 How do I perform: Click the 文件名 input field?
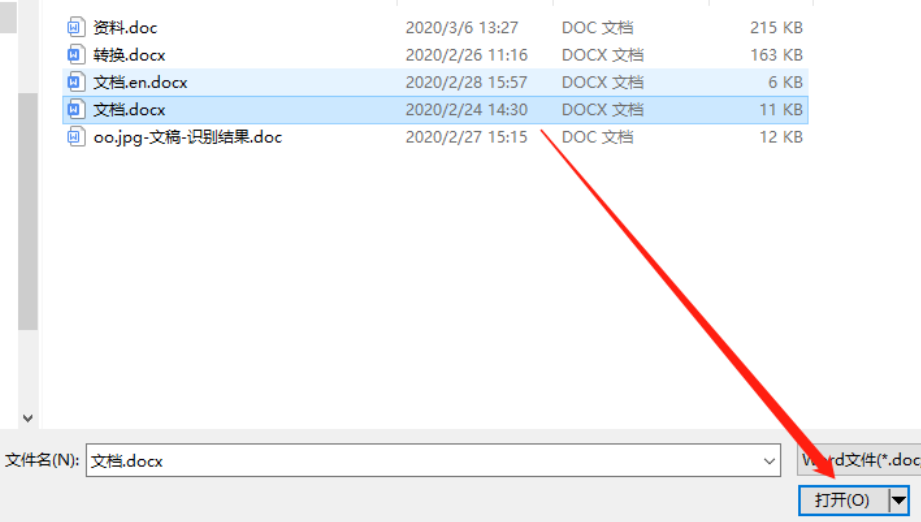point(433,460)
